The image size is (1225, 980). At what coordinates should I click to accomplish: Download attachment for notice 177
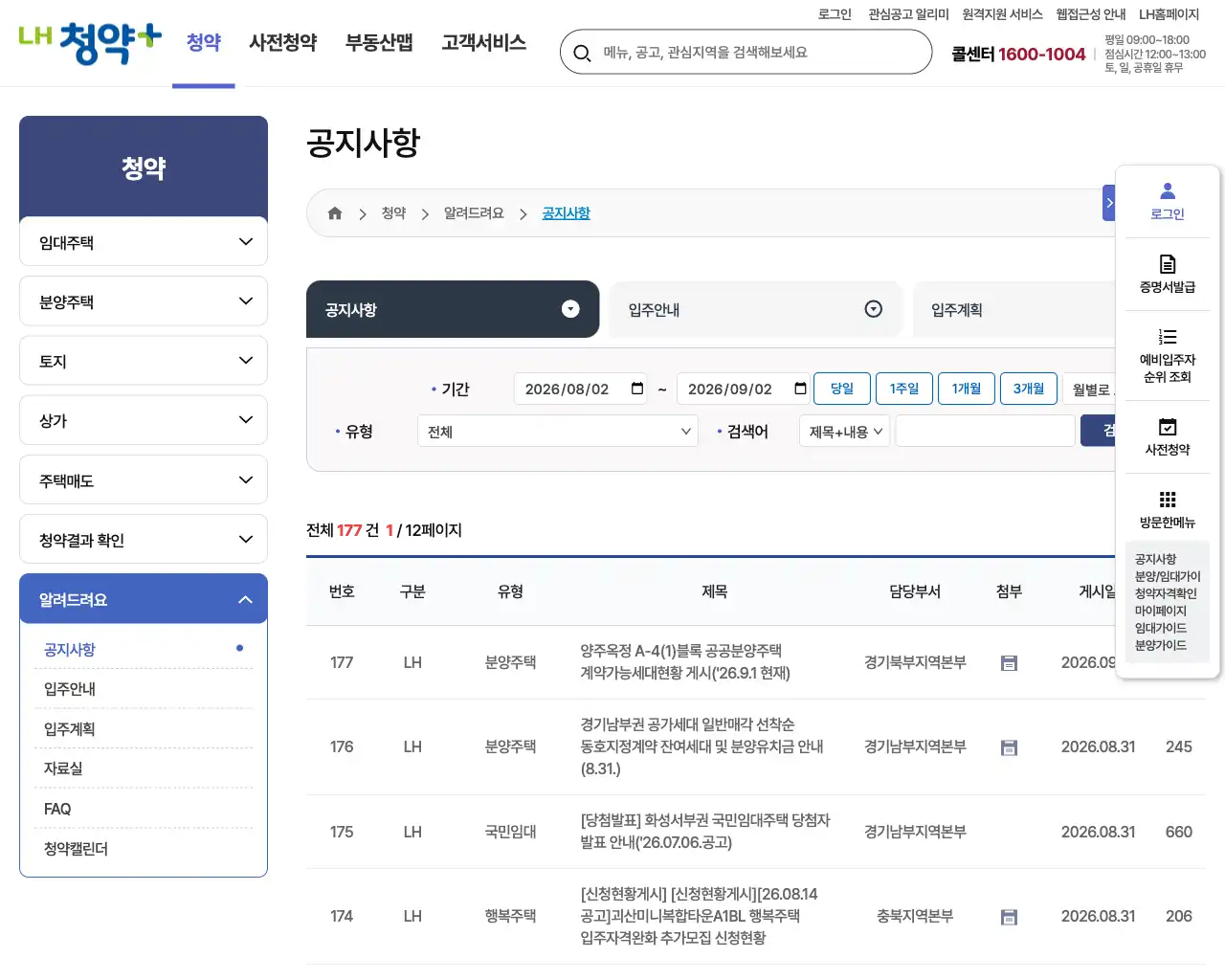[1009, 662]
